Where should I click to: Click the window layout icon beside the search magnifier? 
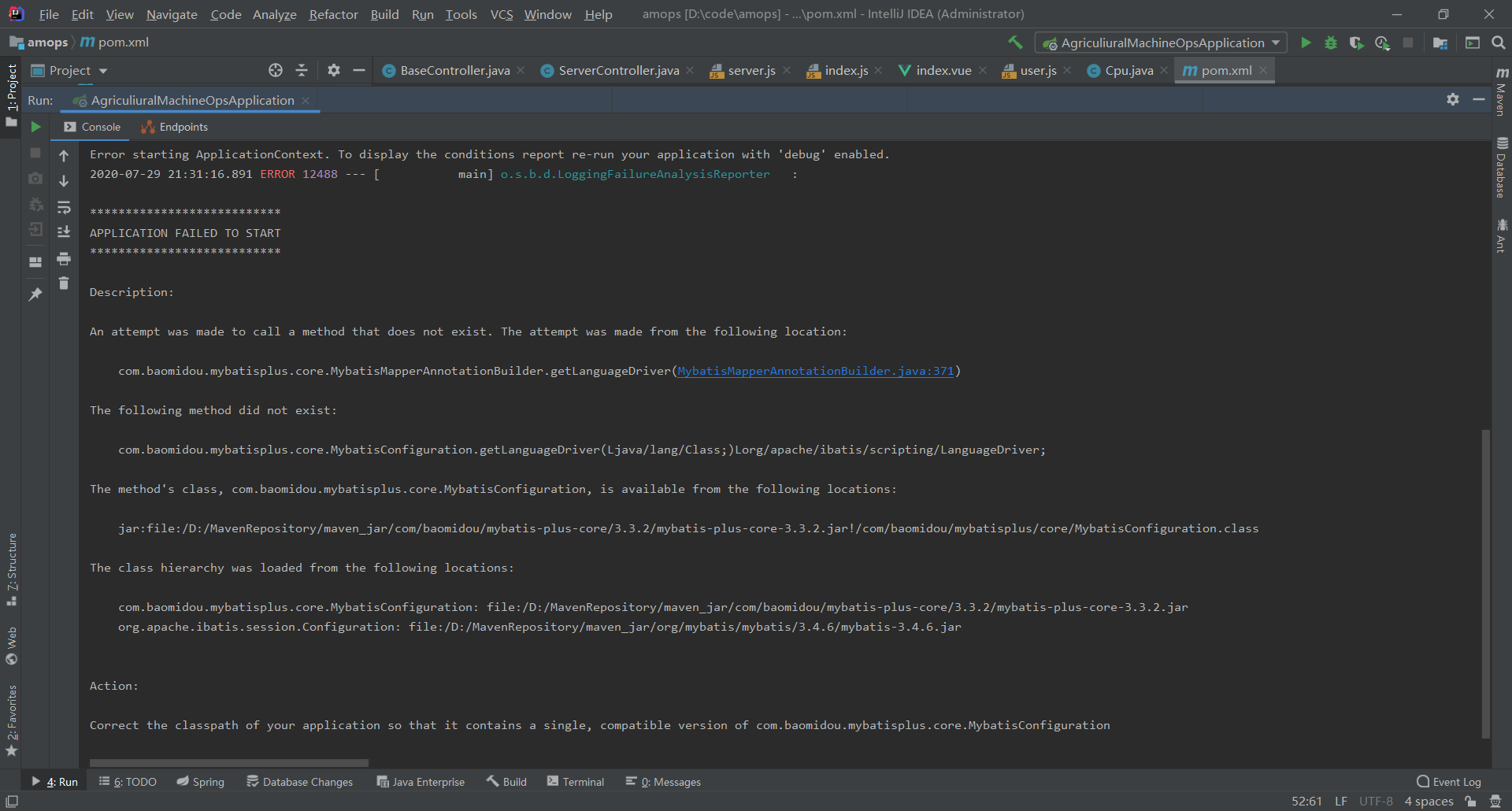(1472, 43)
